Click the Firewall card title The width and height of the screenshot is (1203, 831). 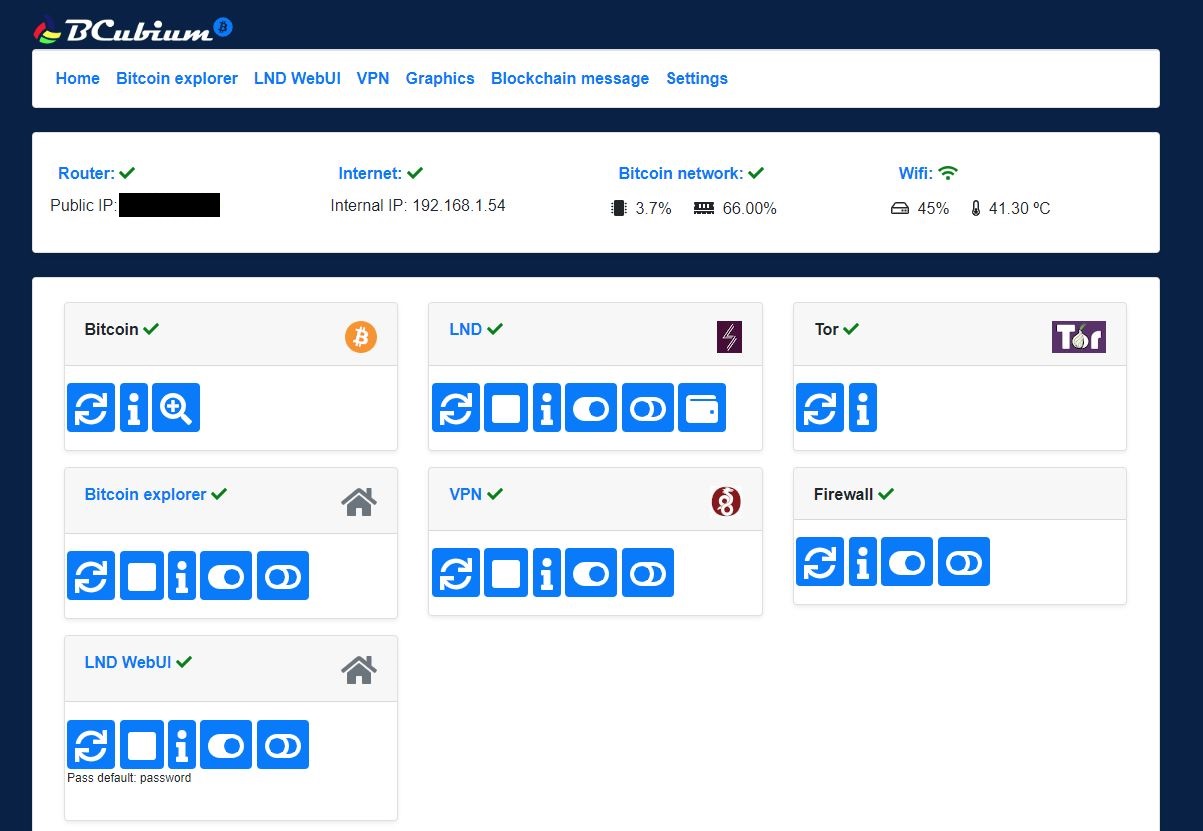843,494
